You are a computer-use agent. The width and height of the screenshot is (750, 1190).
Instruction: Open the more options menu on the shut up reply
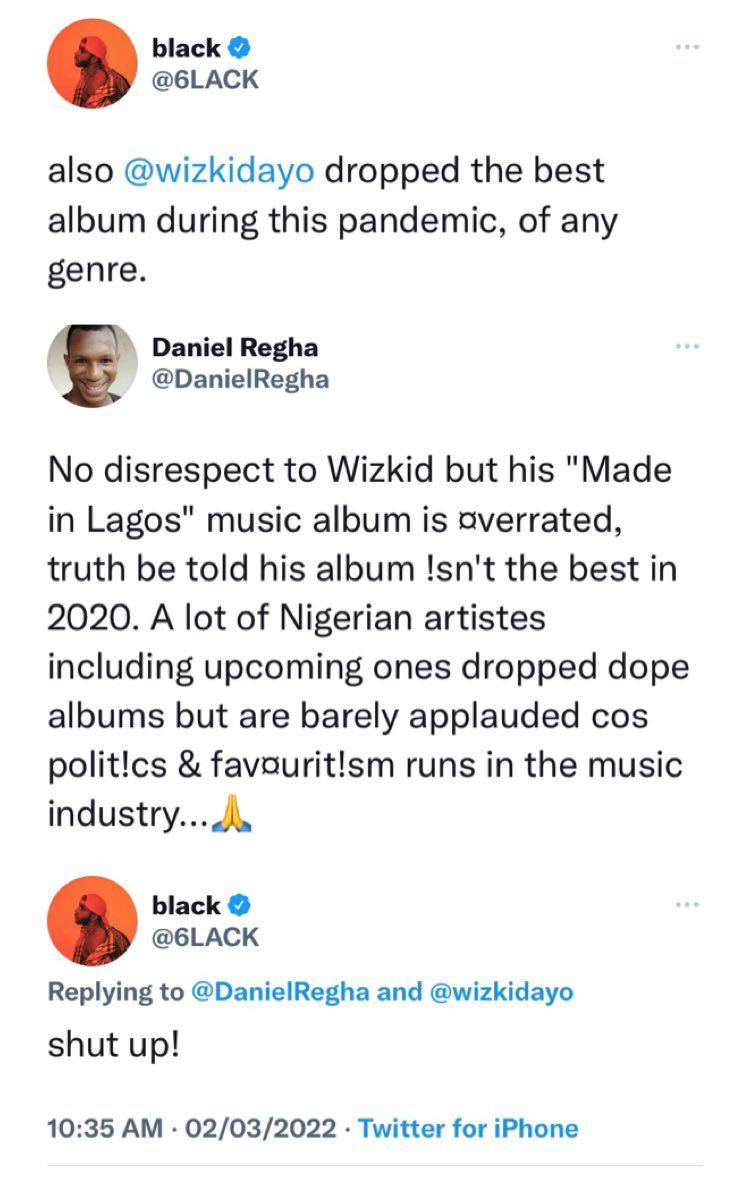tap(687, 903)
